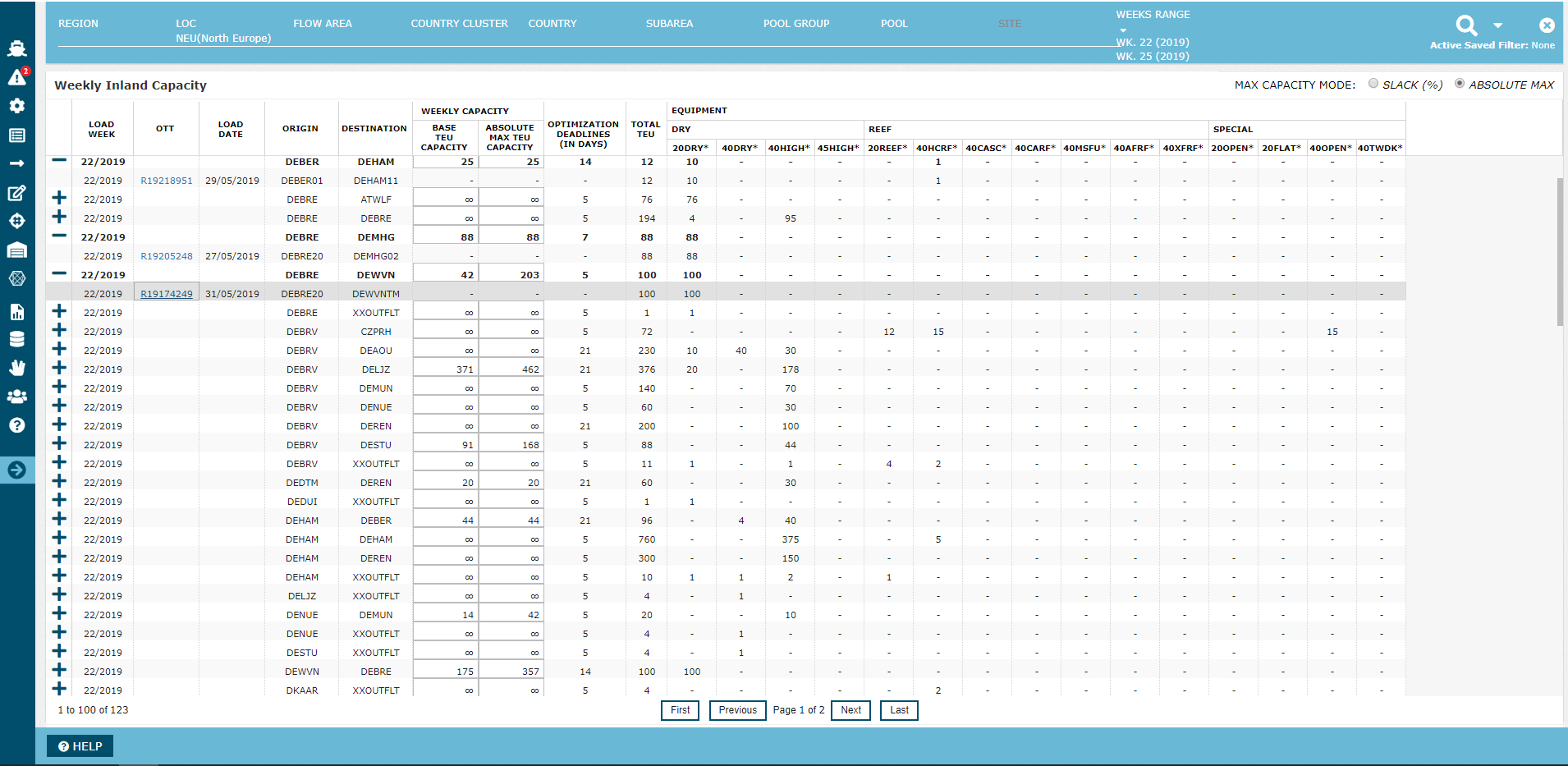
Task: Click the warehouse icon in the sidebar
Action: (16, 250)
